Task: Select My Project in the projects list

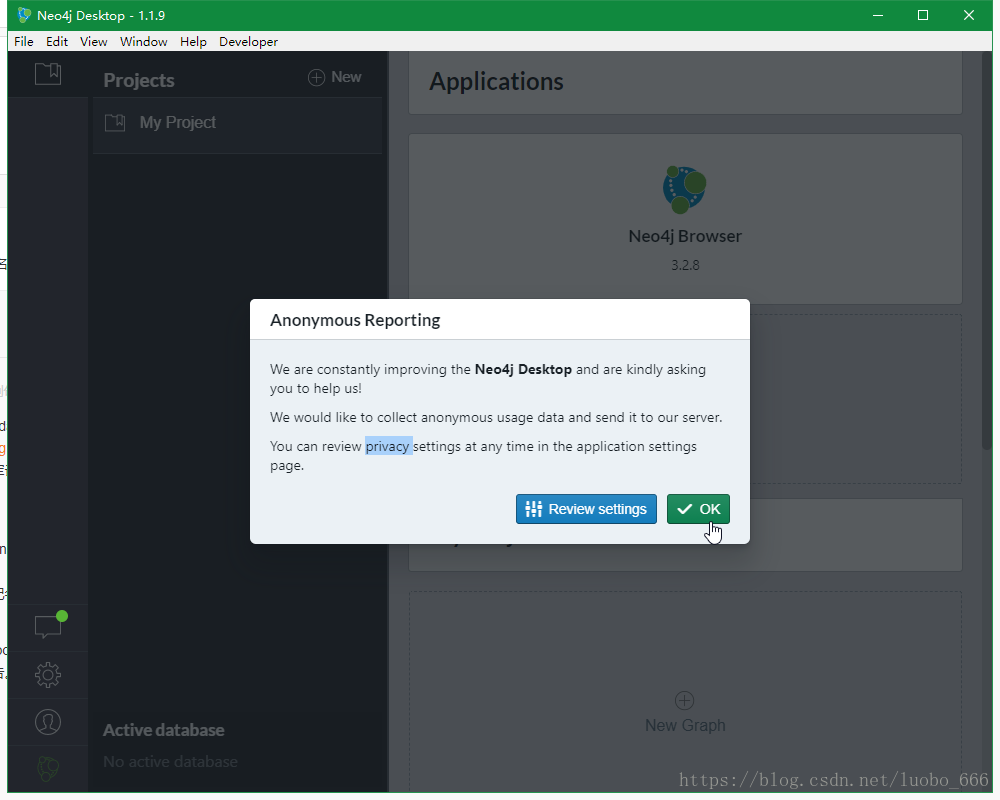Action: click(237, 123)
